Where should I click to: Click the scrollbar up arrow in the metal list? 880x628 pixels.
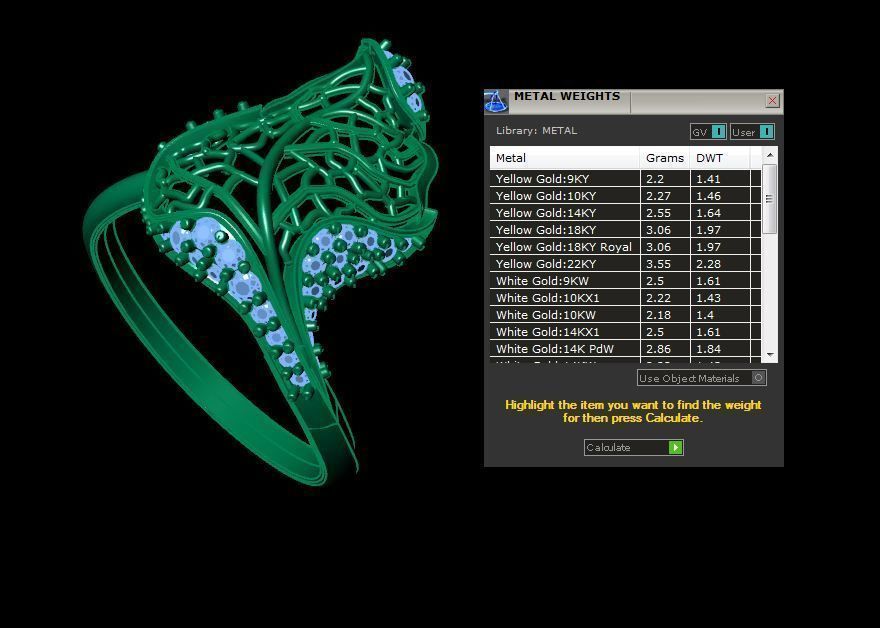(770, 155)
